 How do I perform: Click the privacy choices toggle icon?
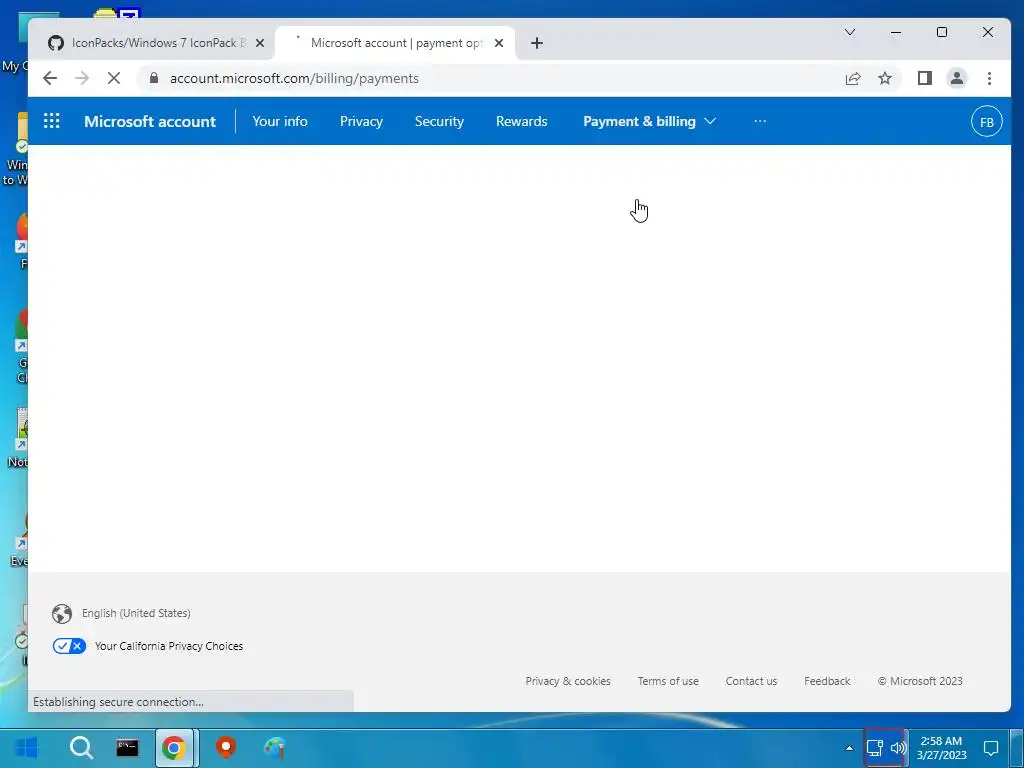coord(69,646)
